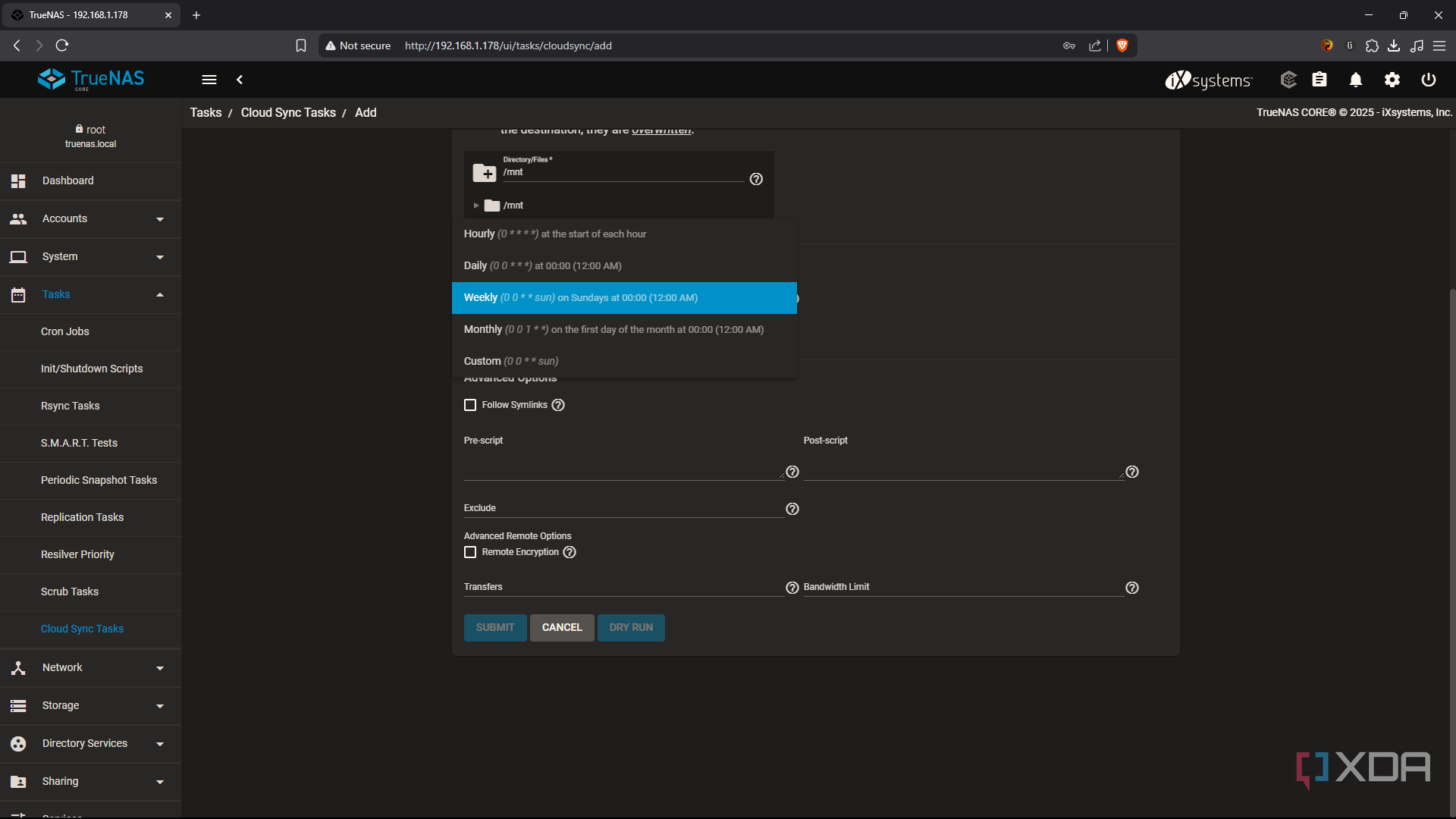Collapse sidebar with the back chevron

(240, 80)
